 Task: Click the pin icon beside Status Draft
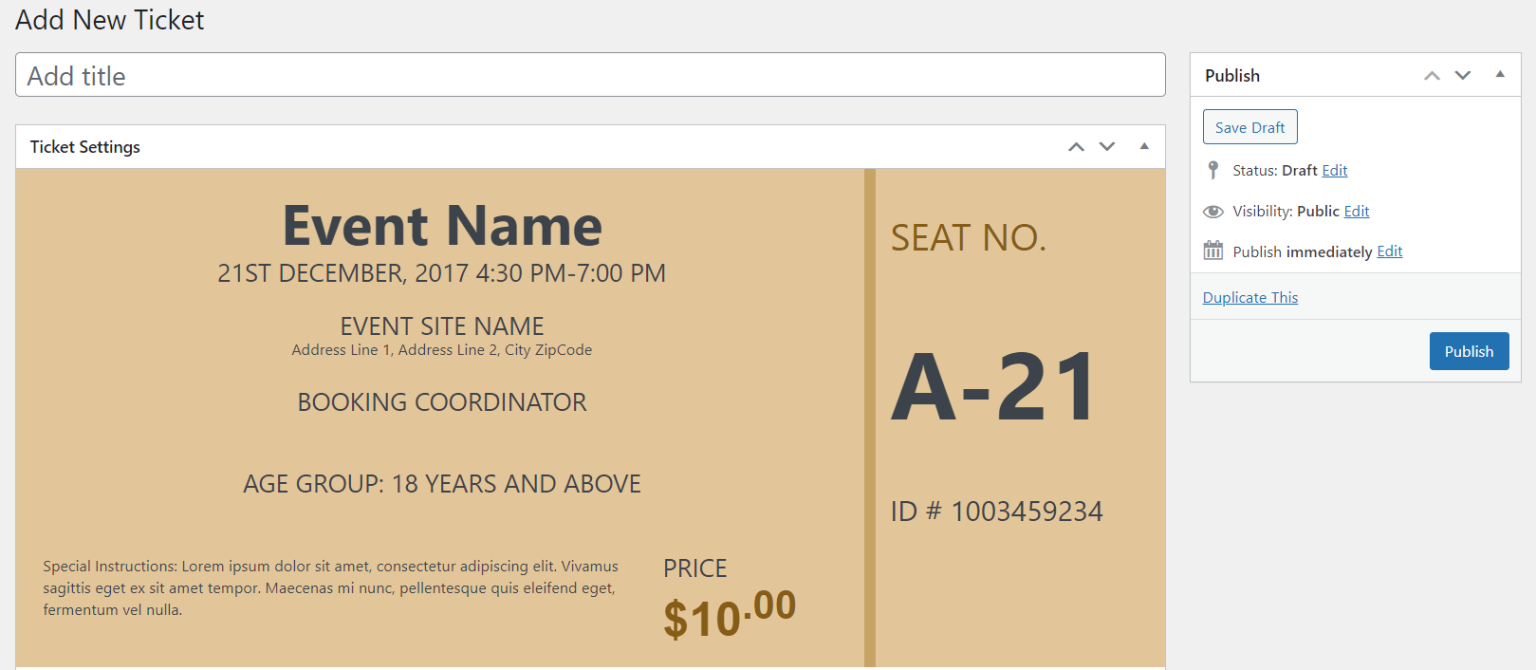click(1212, 170)
